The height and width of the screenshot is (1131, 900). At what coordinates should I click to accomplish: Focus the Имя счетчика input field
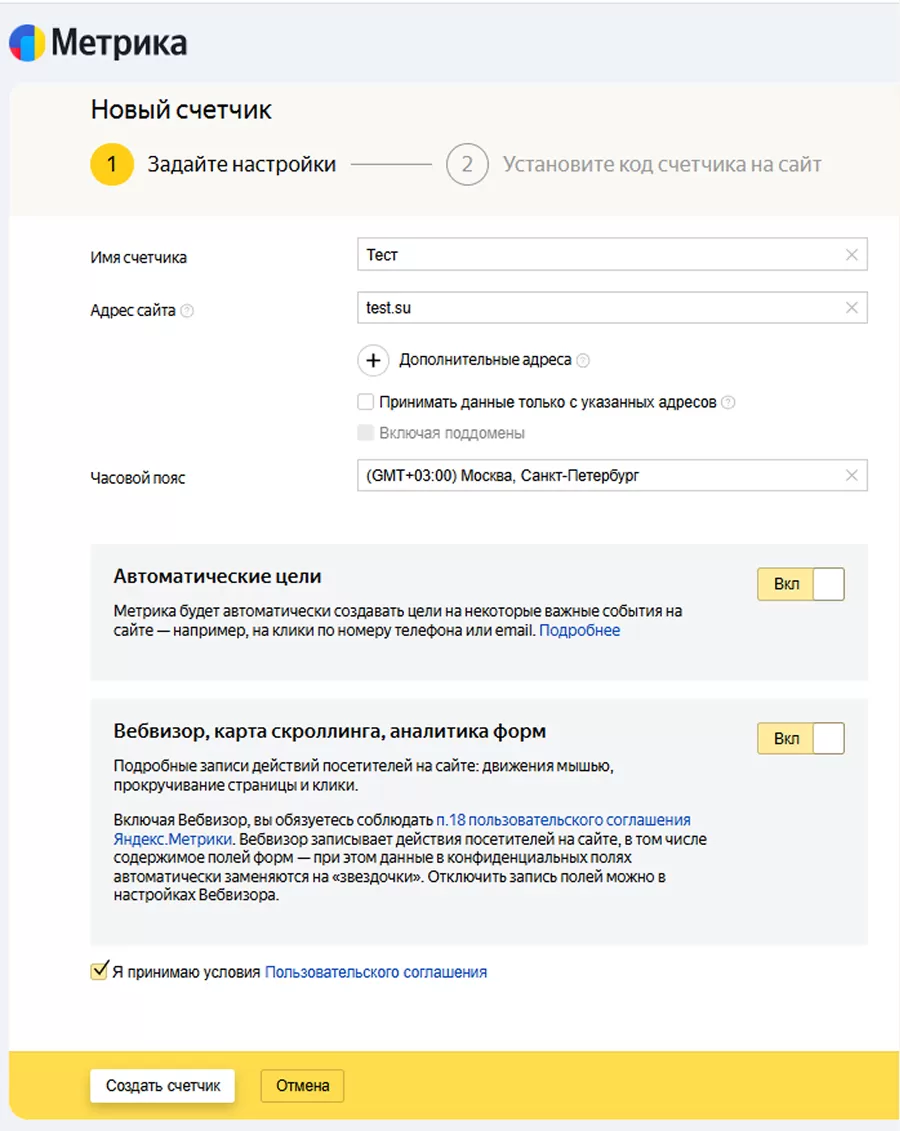(600, 255)
